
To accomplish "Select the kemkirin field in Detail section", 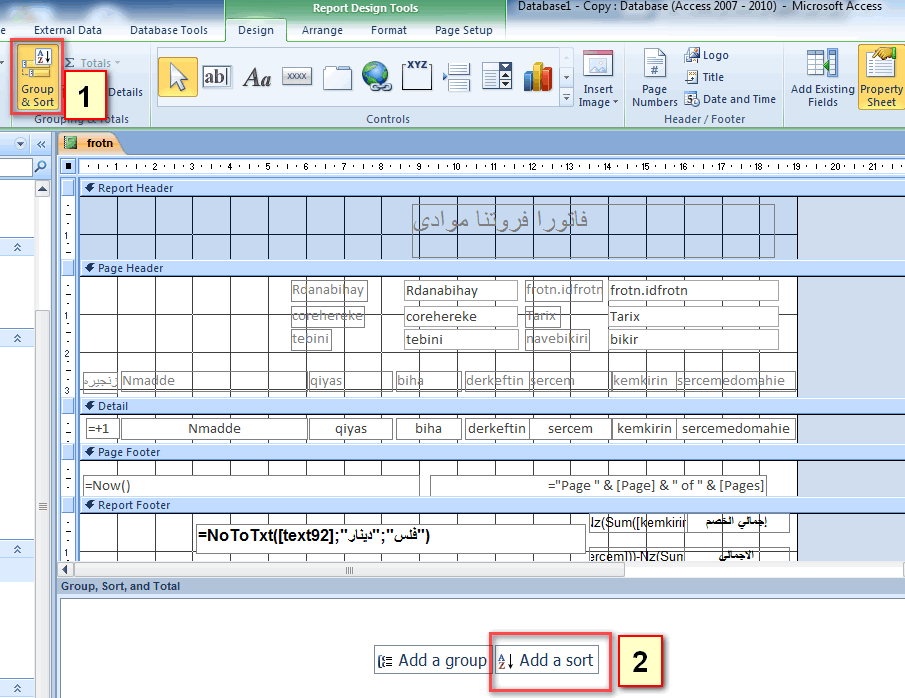I will [644, 429].
